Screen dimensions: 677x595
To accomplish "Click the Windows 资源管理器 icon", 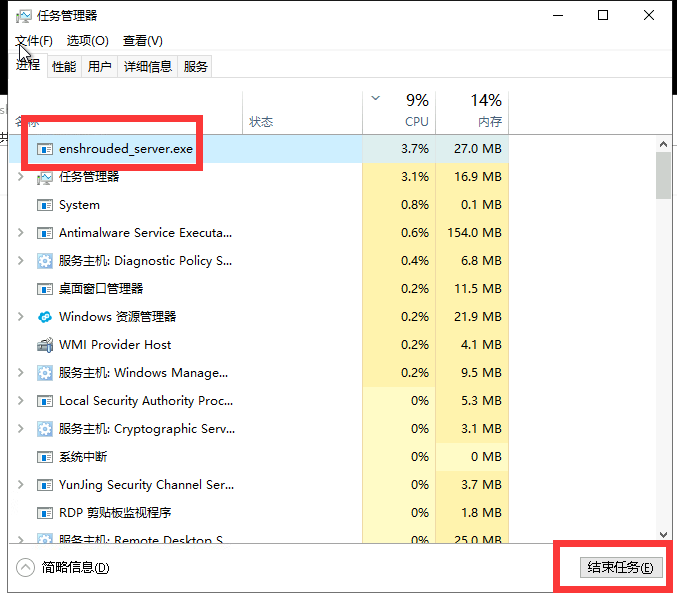I will [45, 317].
